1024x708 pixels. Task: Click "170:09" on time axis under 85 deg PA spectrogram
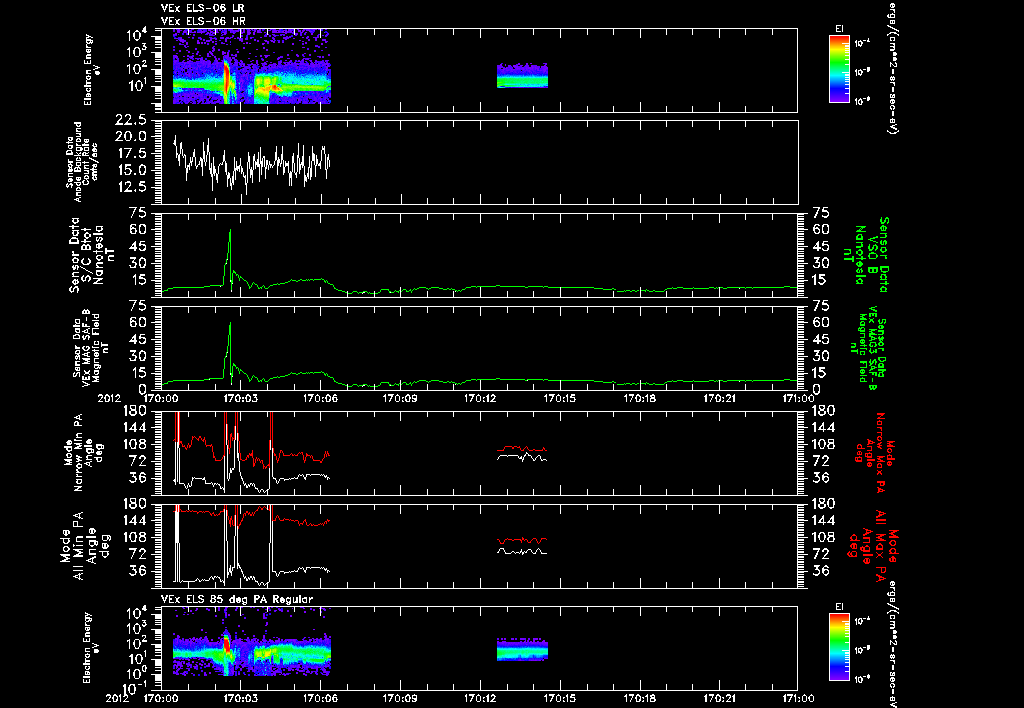(x=400, y=698)
